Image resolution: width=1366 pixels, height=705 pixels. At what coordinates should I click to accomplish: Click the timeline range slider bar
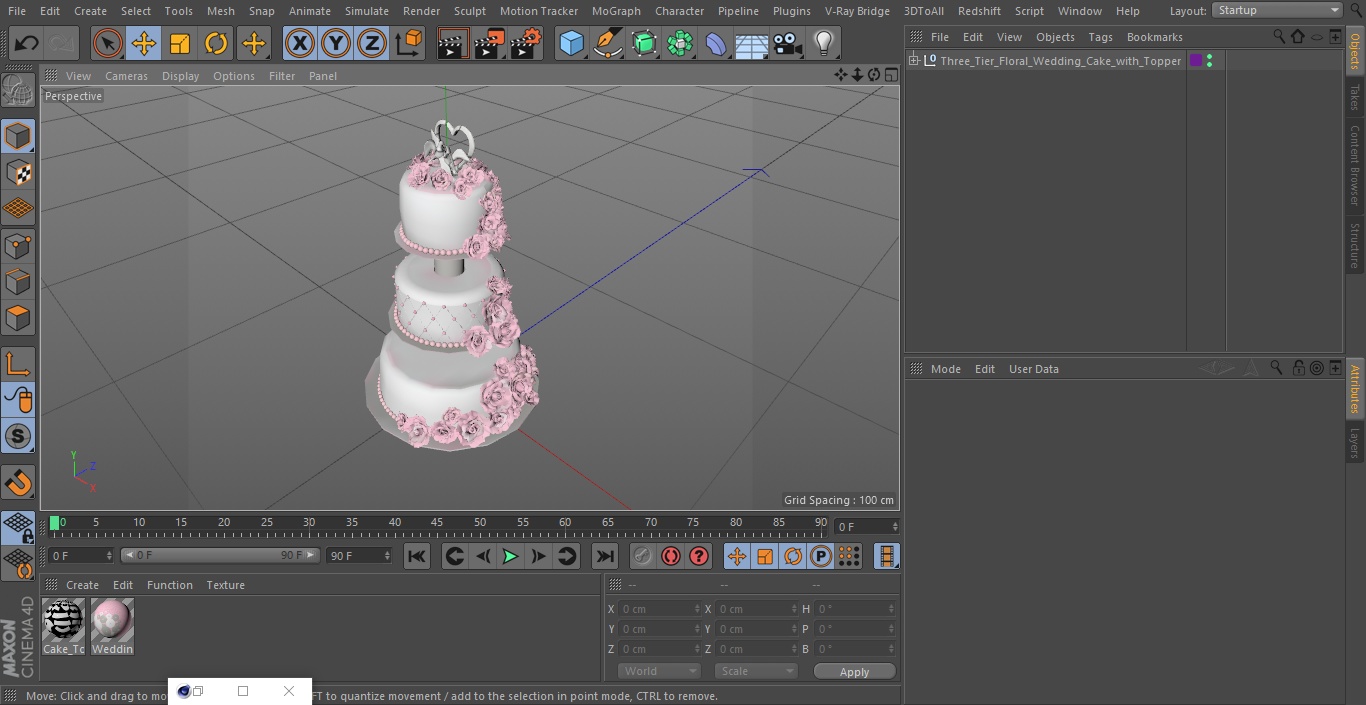click(x=220, y=555)
